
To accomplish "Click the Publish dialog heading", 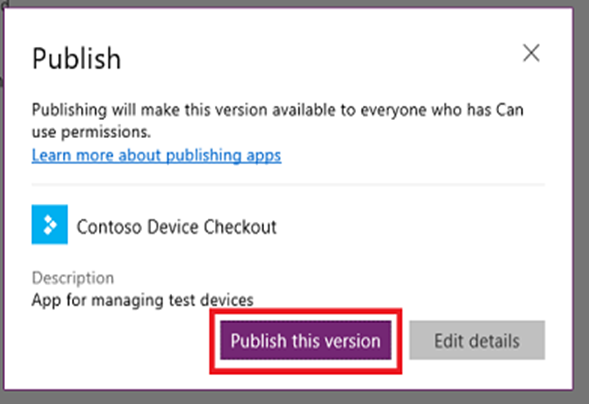I will click(76, 59).
